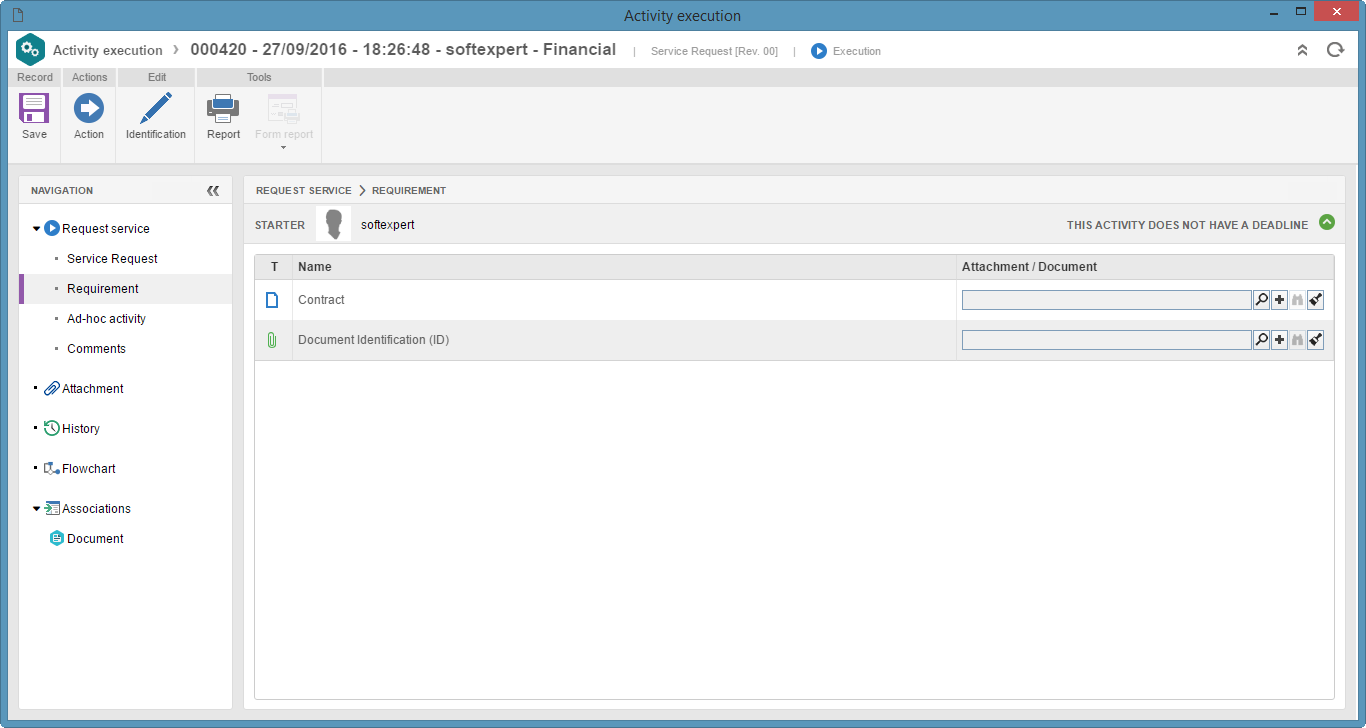
Task: Collapse the Navigation panel
Action: click(213, 190)
